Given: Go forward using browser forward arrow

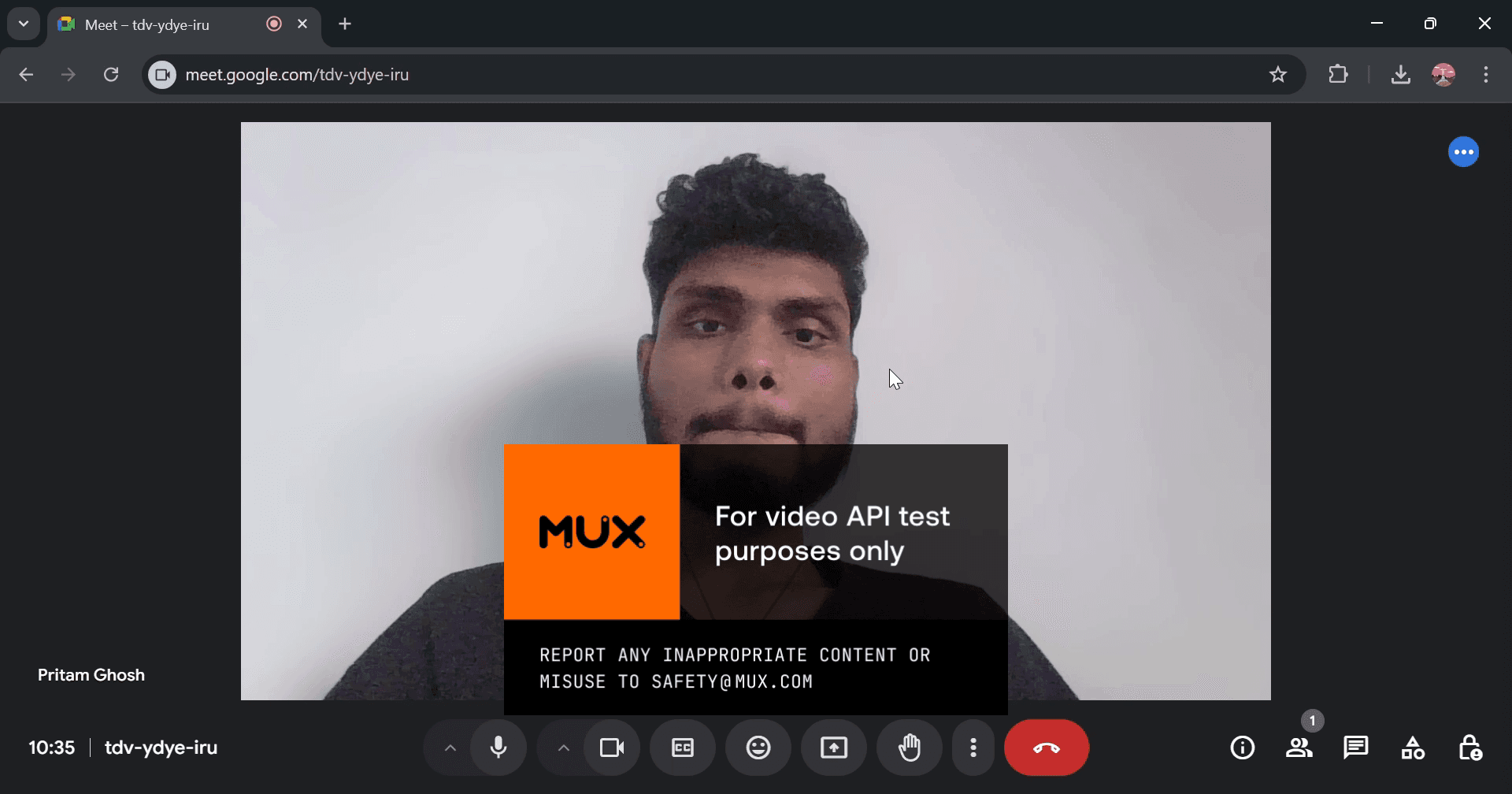Looking at the screenshot, I should click(x=69, y=75).
